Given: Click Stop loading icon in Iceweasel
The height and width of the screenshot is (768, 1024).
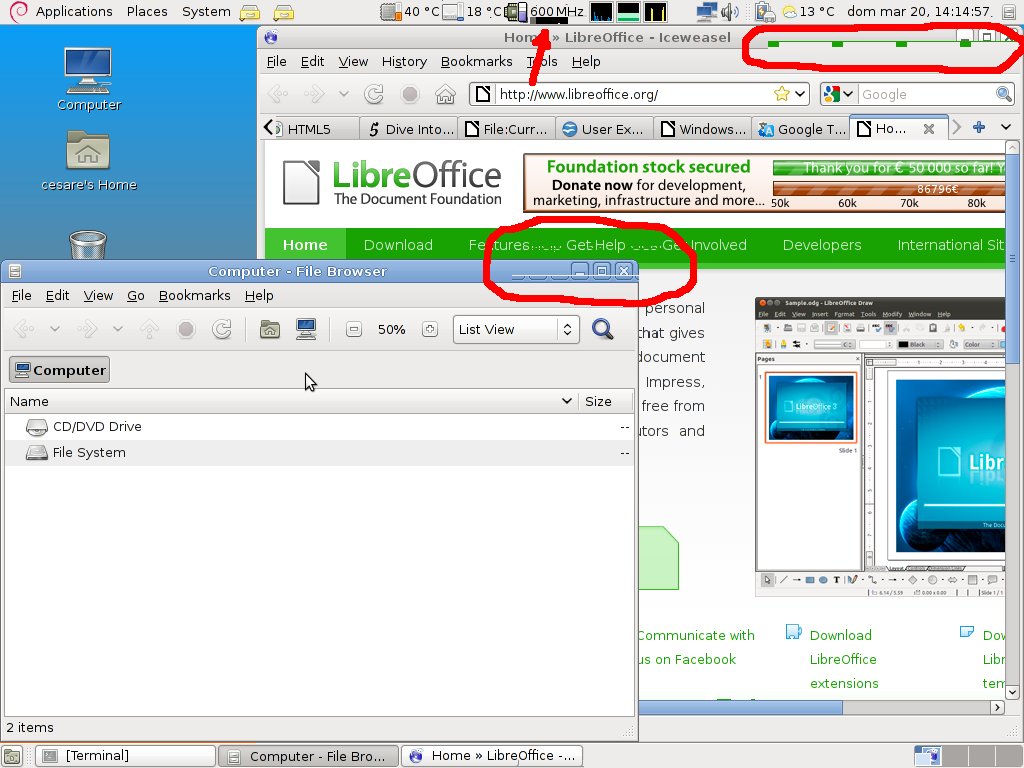Looking at the screenshot, I should coord(410,94).
